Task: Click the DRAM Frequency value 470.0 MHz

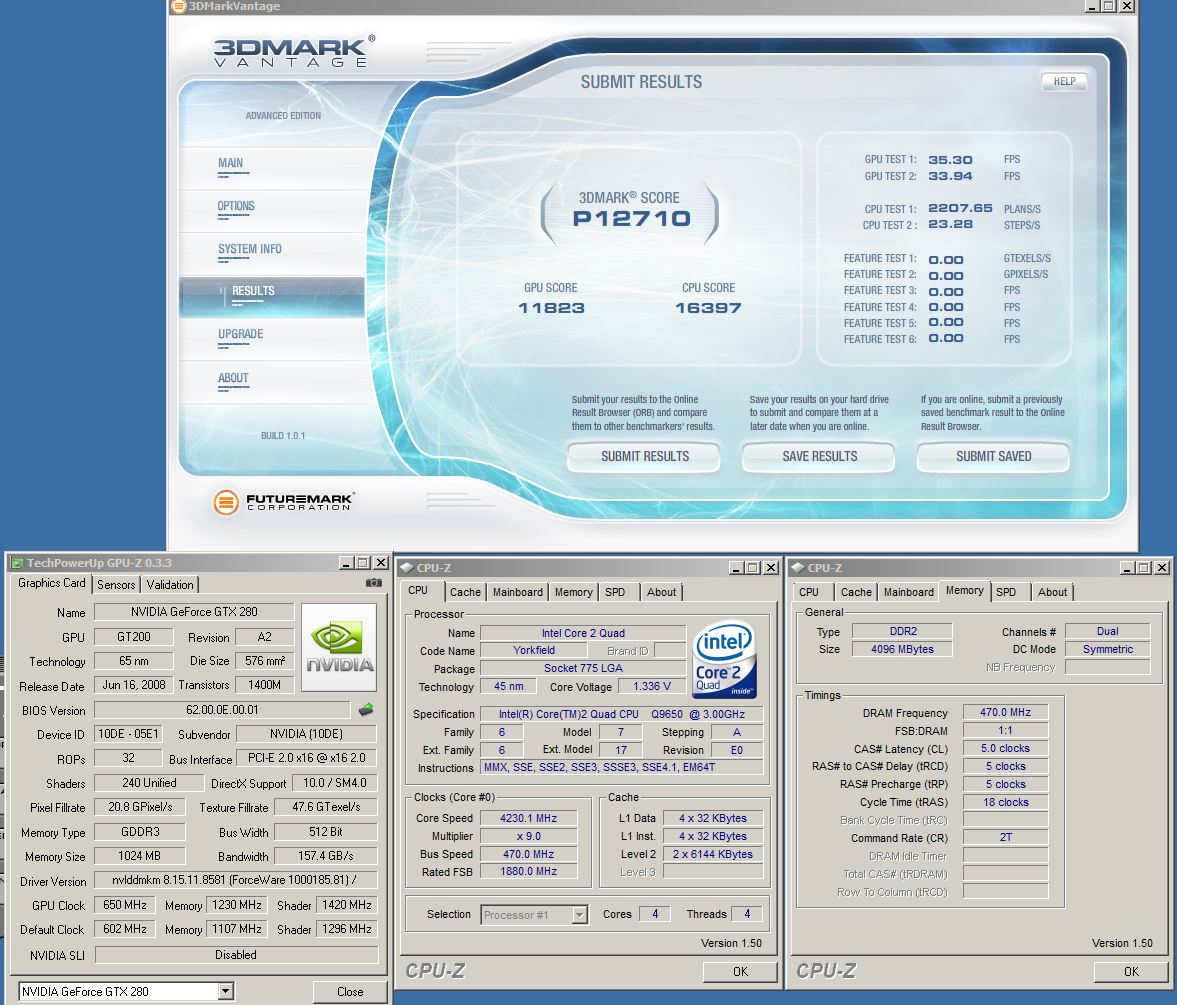Action: [x=1005, y=712]
